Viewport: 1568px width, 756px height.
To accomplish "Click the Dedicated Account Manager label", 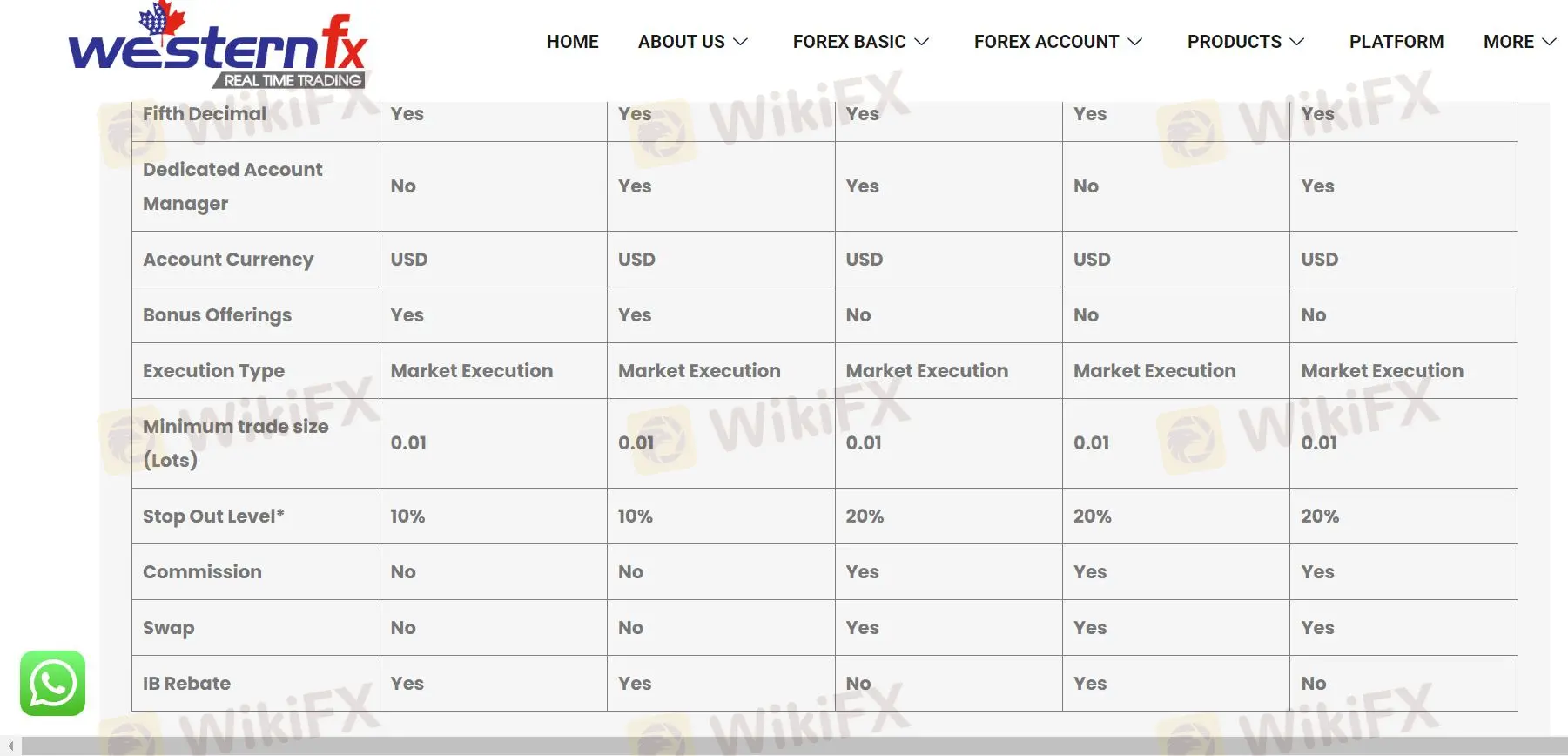I will (x=232, y=186).
